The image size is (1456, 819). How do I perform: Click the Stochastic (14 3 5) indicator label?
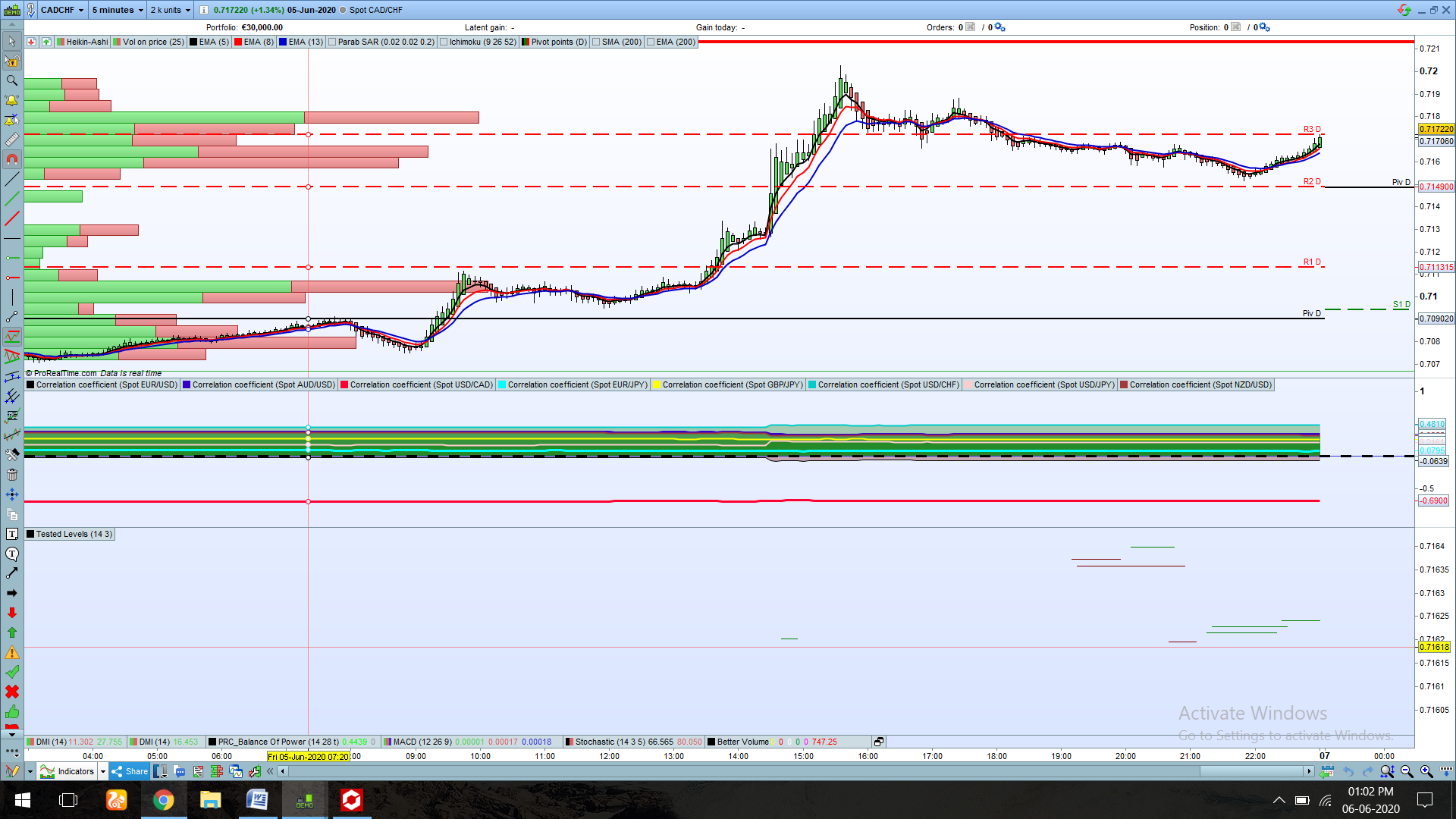pos(610,742)
